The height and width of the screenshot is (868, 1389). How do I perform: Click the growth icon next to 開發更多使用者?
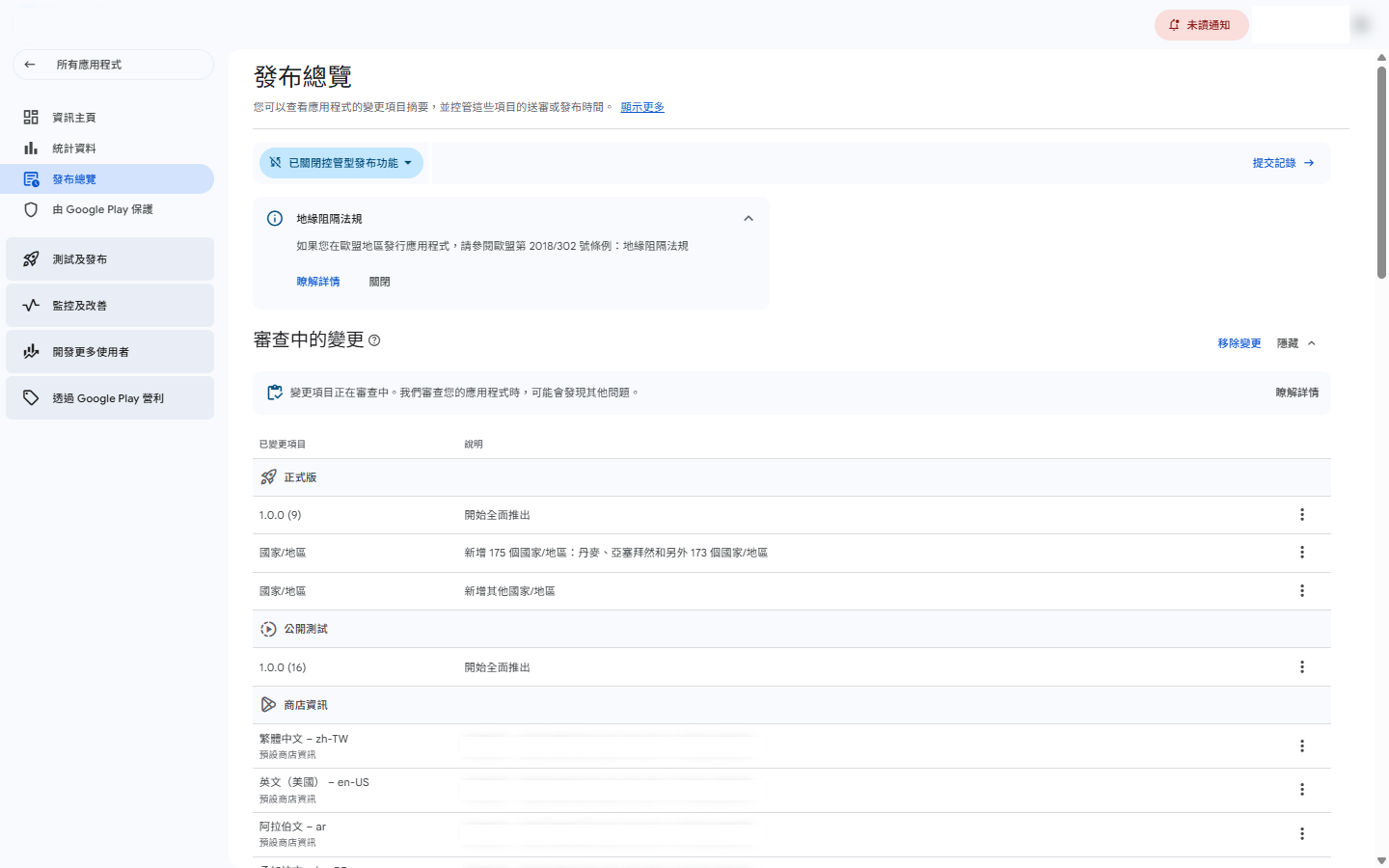(31, 351)
